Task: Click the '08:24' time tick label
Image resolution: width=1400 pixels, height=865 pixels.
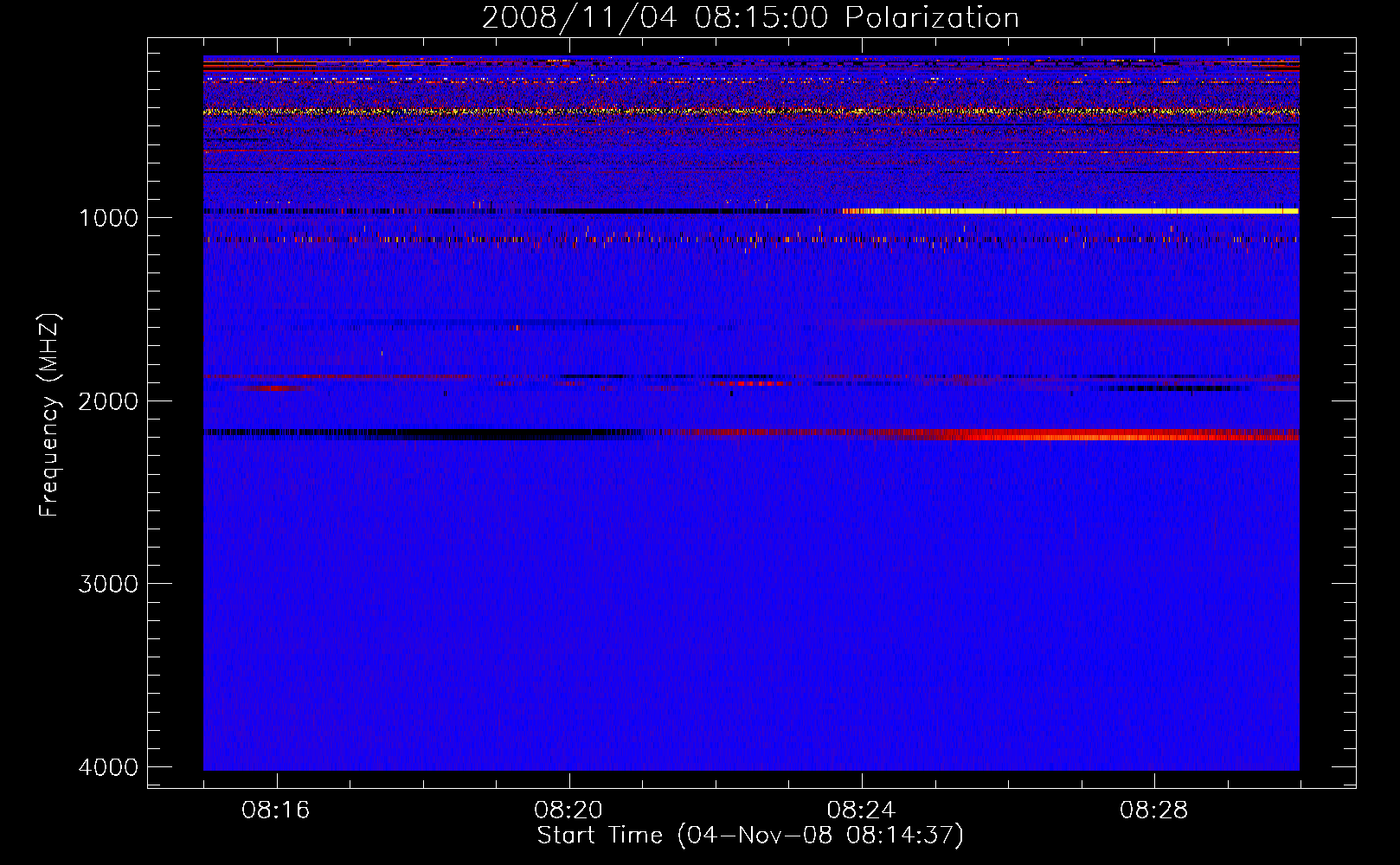Action: pos(861,811)
